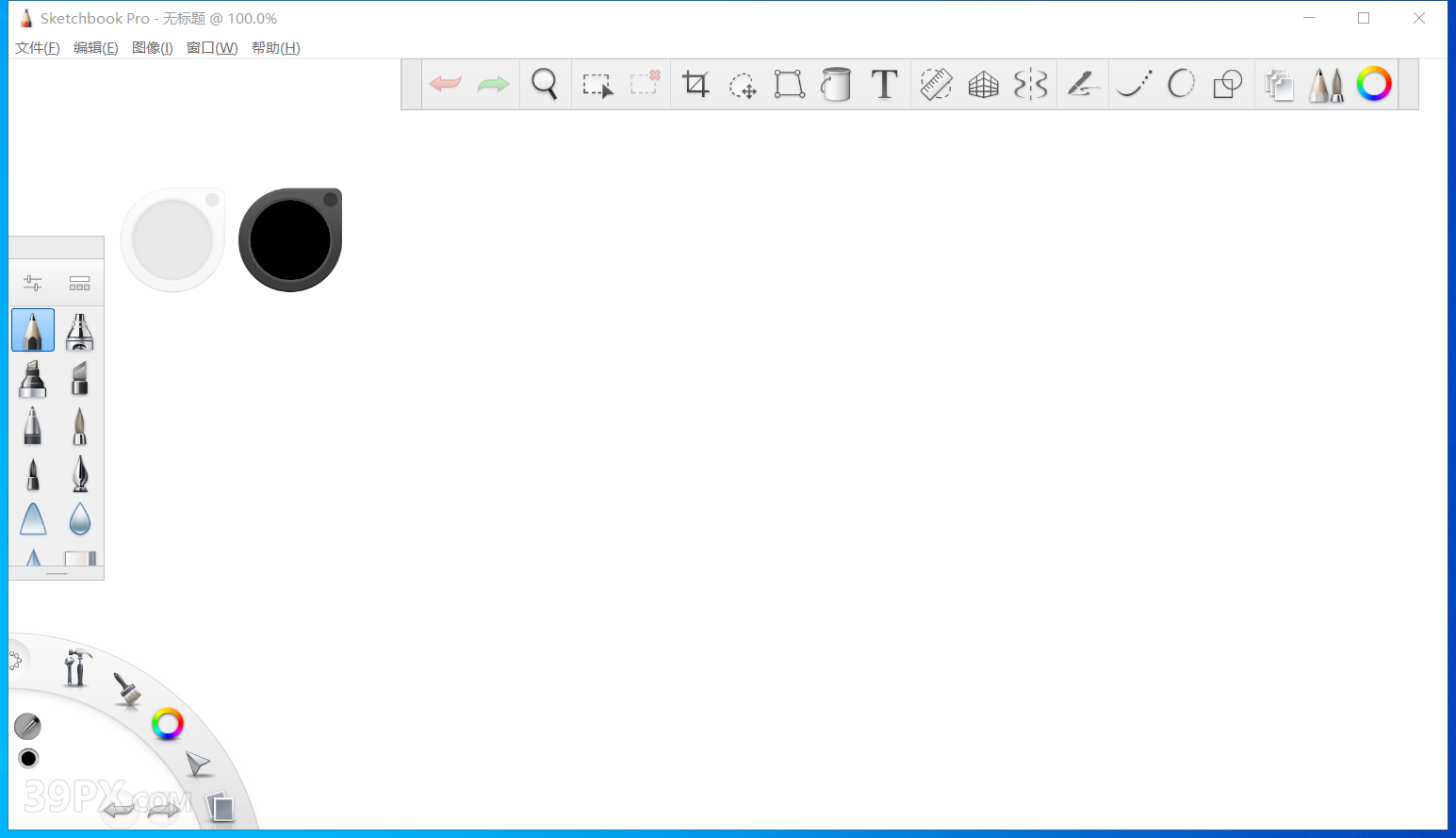The height and width of the screenshot is (838, 1456).
Task: Select the Pencil brush in palette
Action: point(33,330)
